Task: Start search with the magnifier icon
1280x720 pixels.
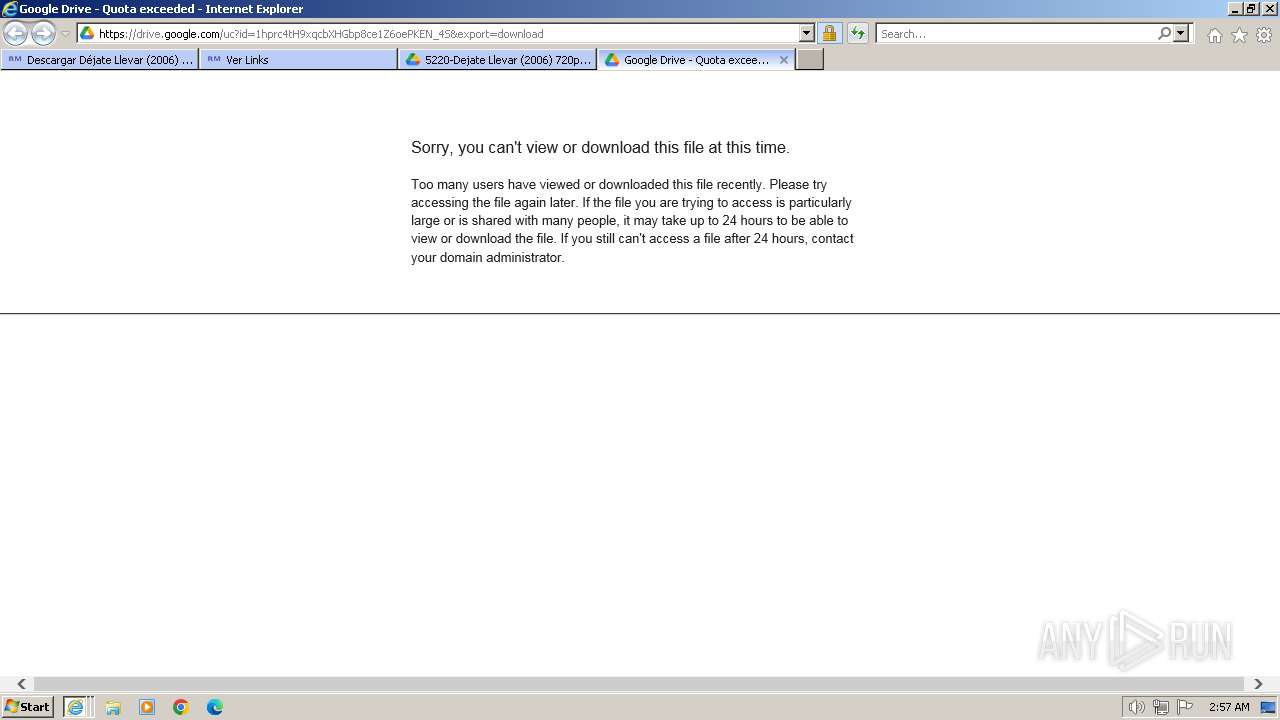Action: (x=1164, y=33)
